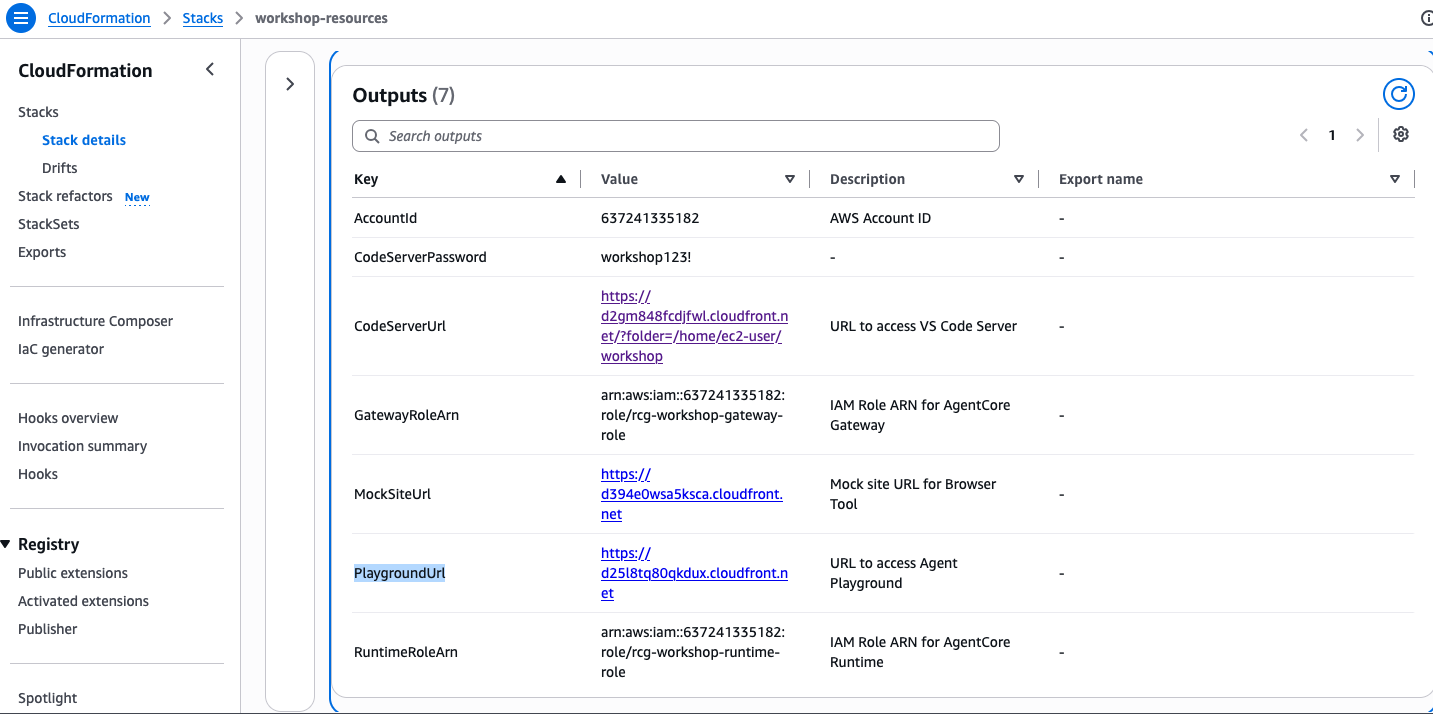This screenshot has width=1433, height=714.
Task: Click the account value 637241335182
Action: tap(651, 218)
